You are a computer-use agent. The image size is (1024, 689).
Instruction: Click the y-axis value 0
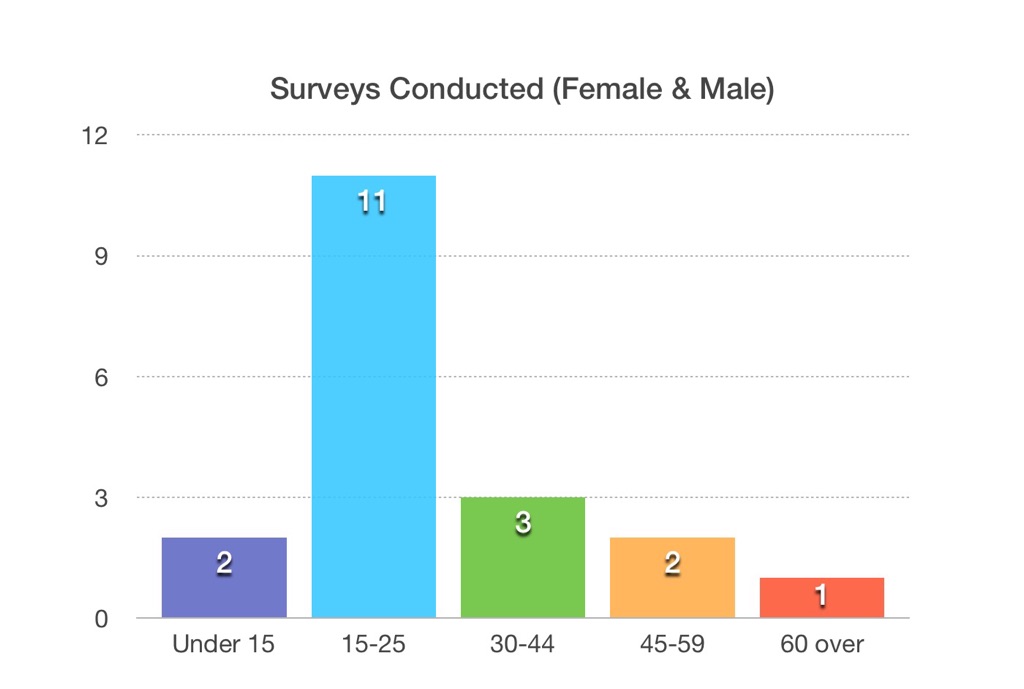101,619
